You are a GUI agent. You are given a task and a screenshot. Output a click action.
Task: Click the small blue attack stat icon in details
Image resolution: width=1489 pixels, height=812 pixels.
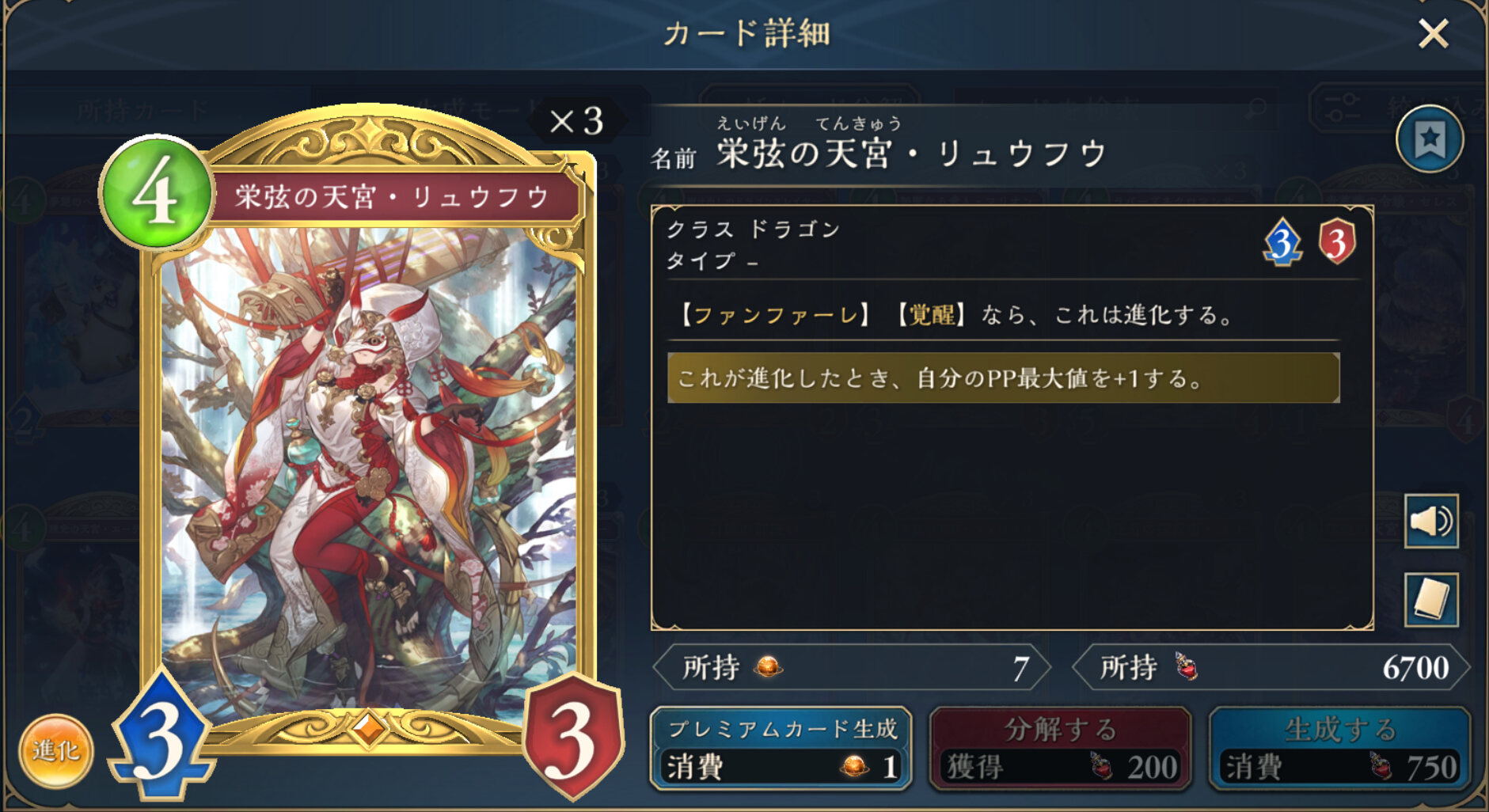coord(1282,242)
